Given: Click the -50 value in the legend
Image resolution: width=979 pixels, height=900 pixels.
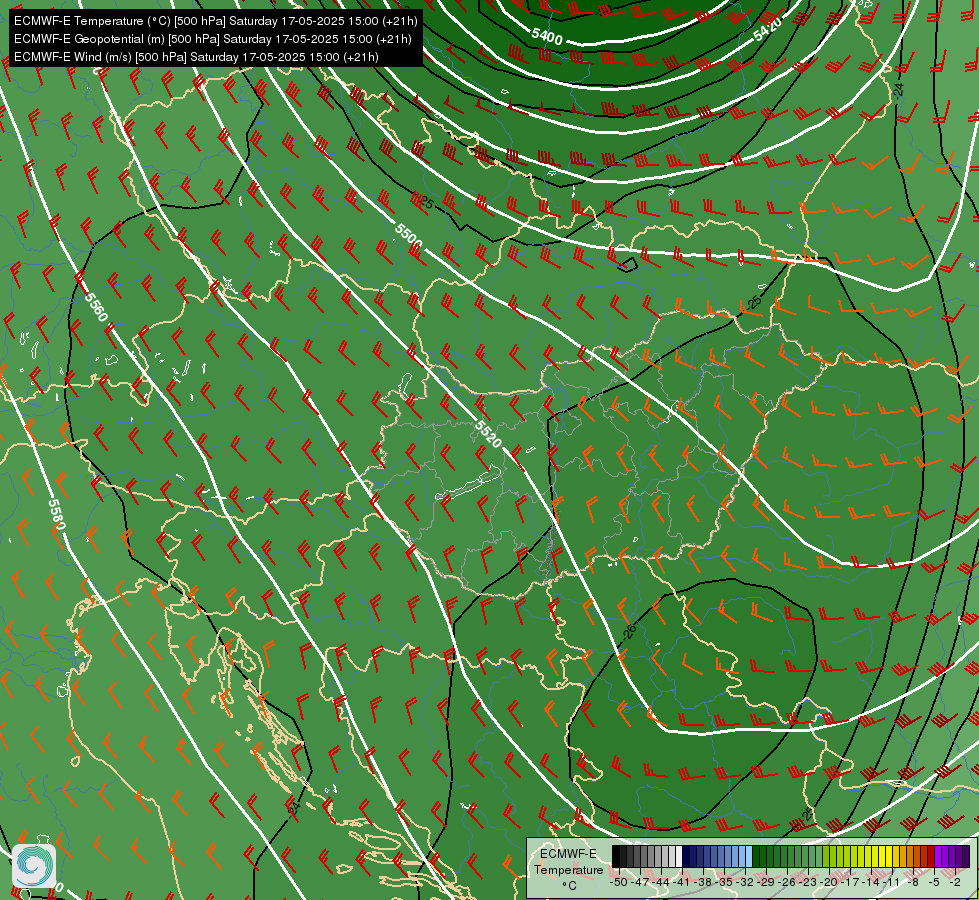Looking at the screenshot, I should point(619,882).
